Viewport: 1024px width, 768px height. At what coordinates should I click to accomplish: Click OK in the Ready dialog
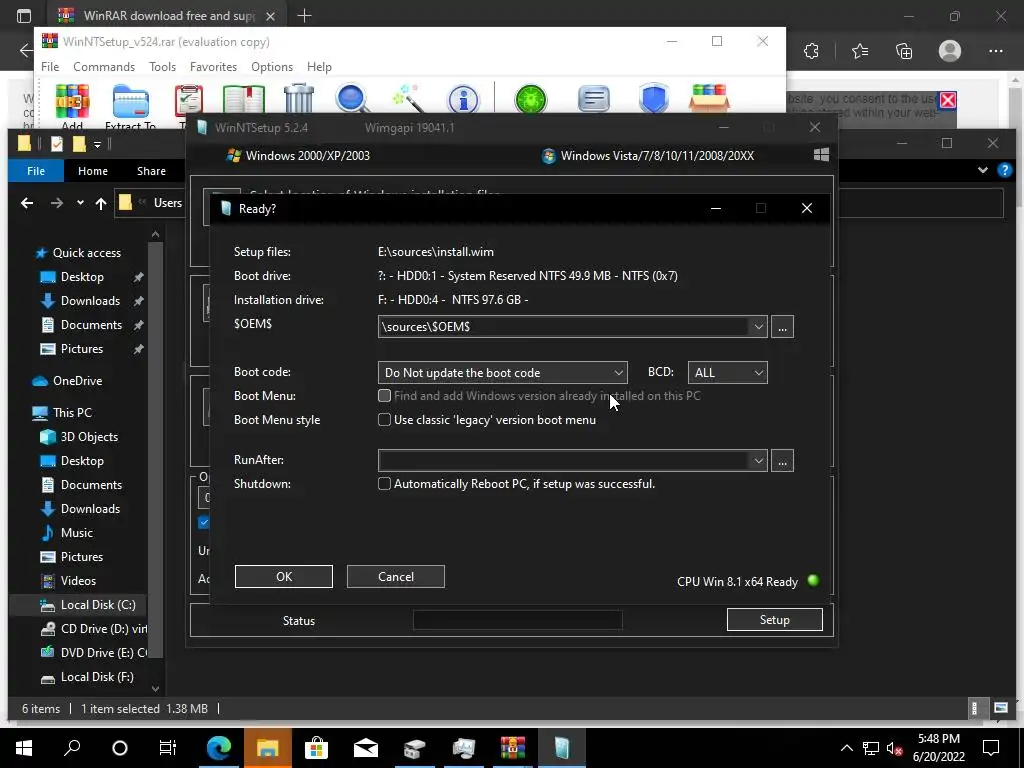pos(283,577)
